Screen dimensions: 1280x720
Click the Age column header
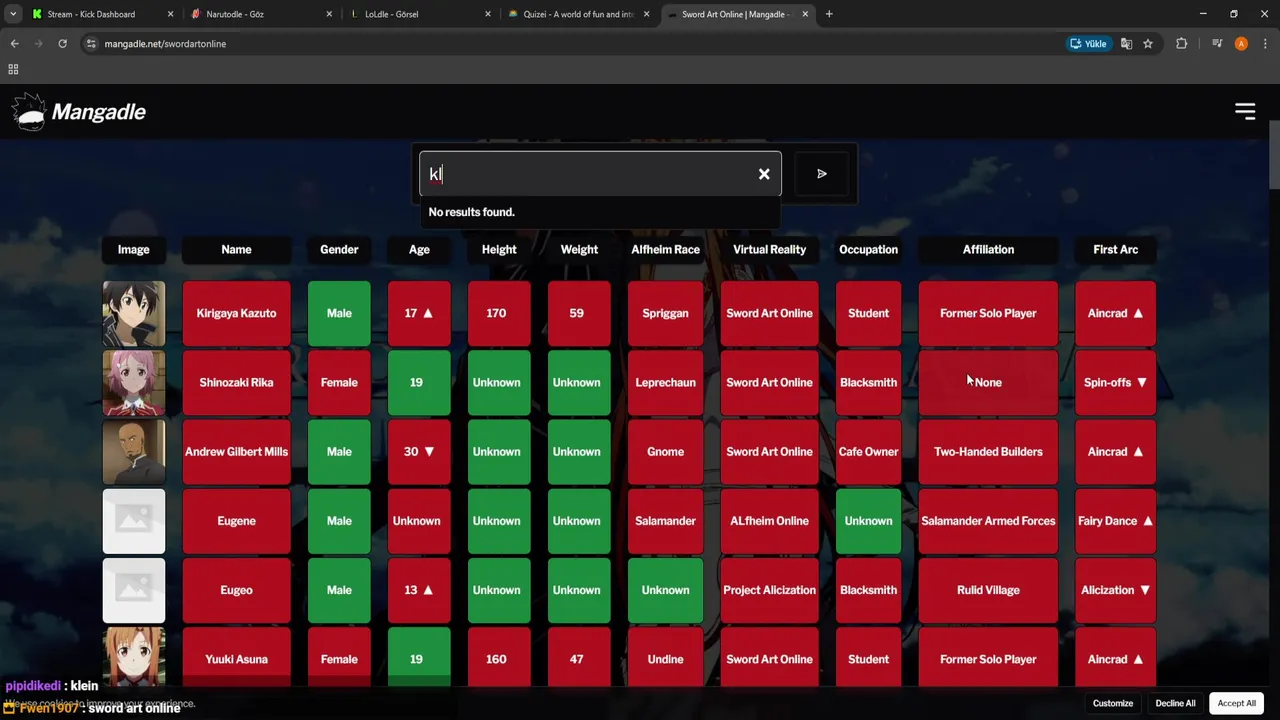coord(419,250)
